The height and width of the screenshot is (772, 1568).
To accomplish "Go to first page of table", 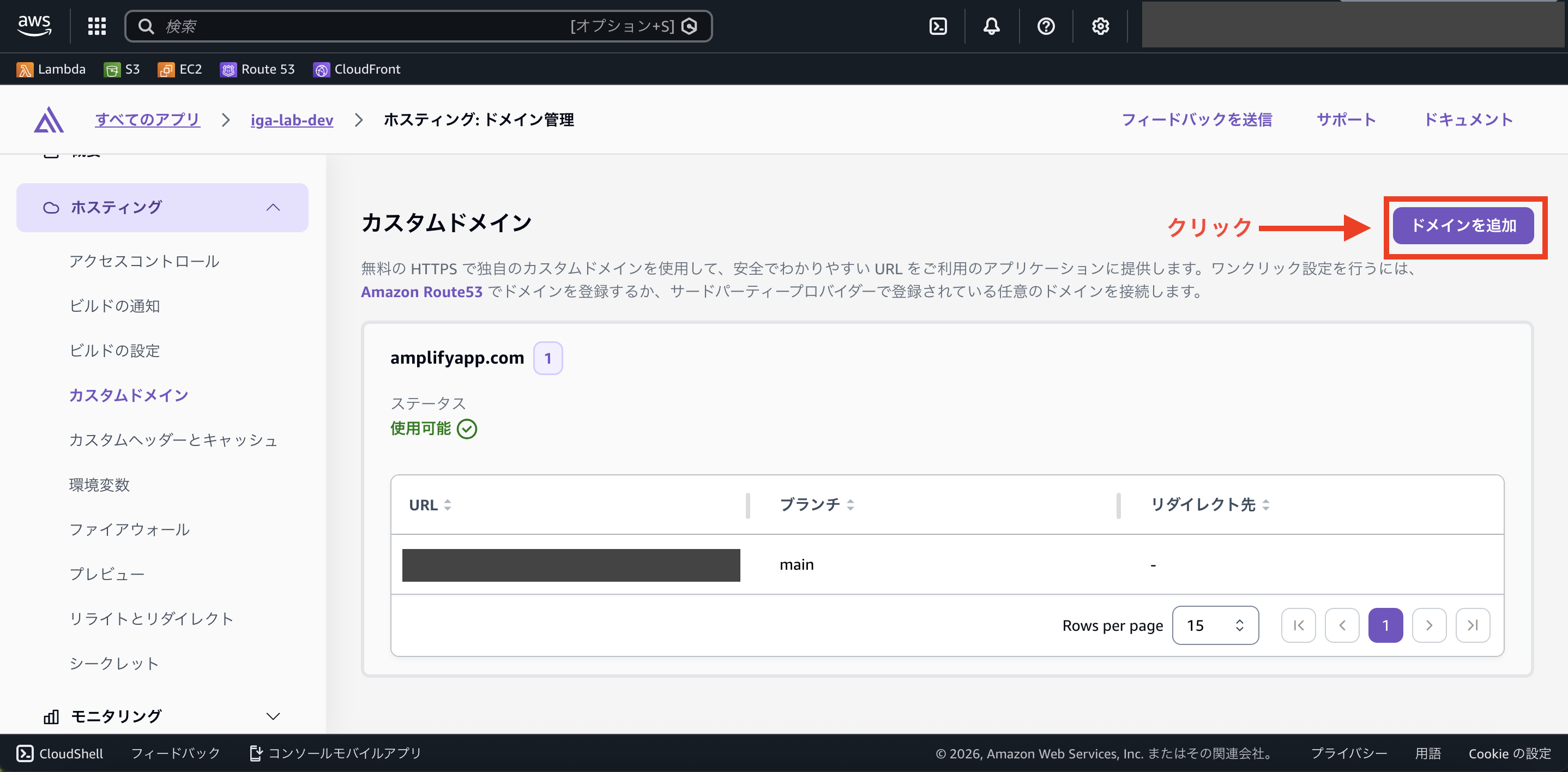I will [1298, 625].
